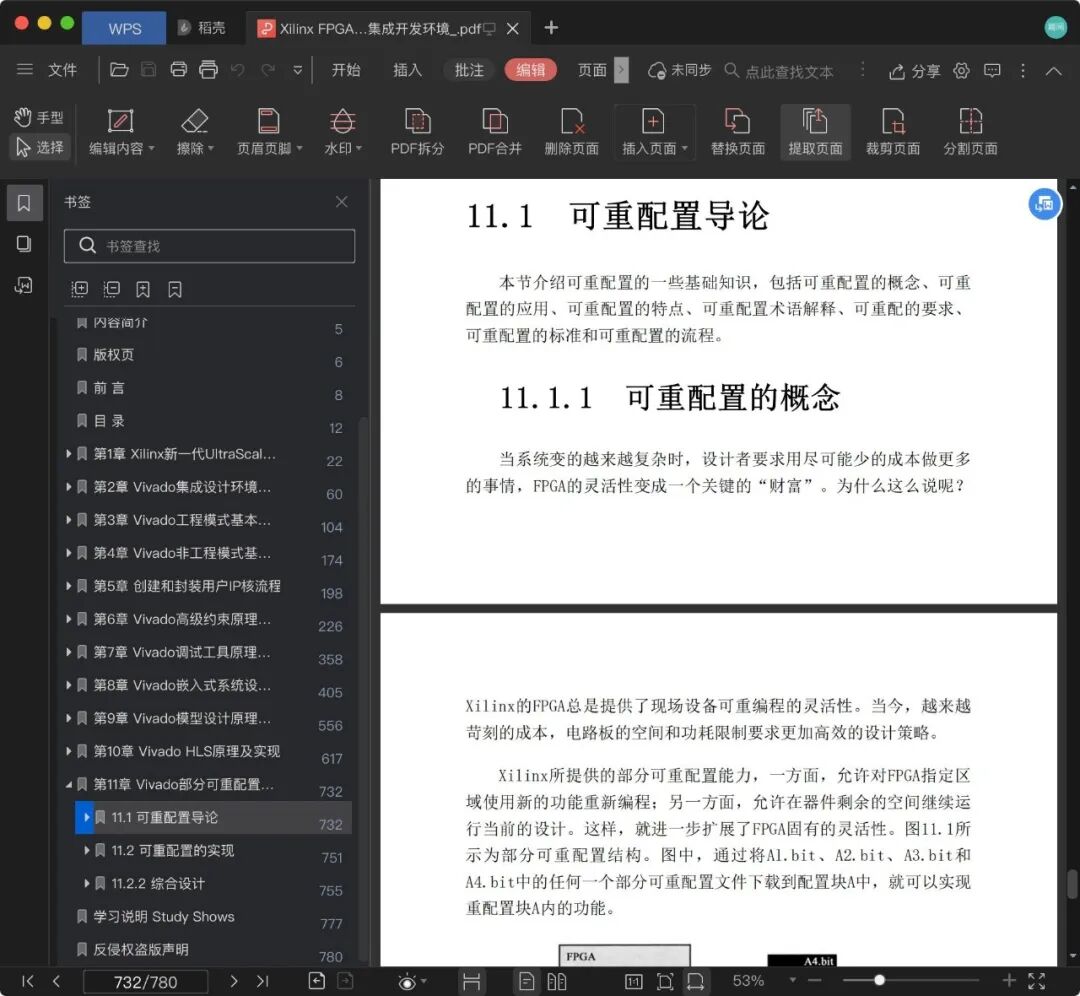Image resolution: width=1080 pixels, height=996 pixels.
Task: Switch to the Comment tab
Action: [469, 70]
